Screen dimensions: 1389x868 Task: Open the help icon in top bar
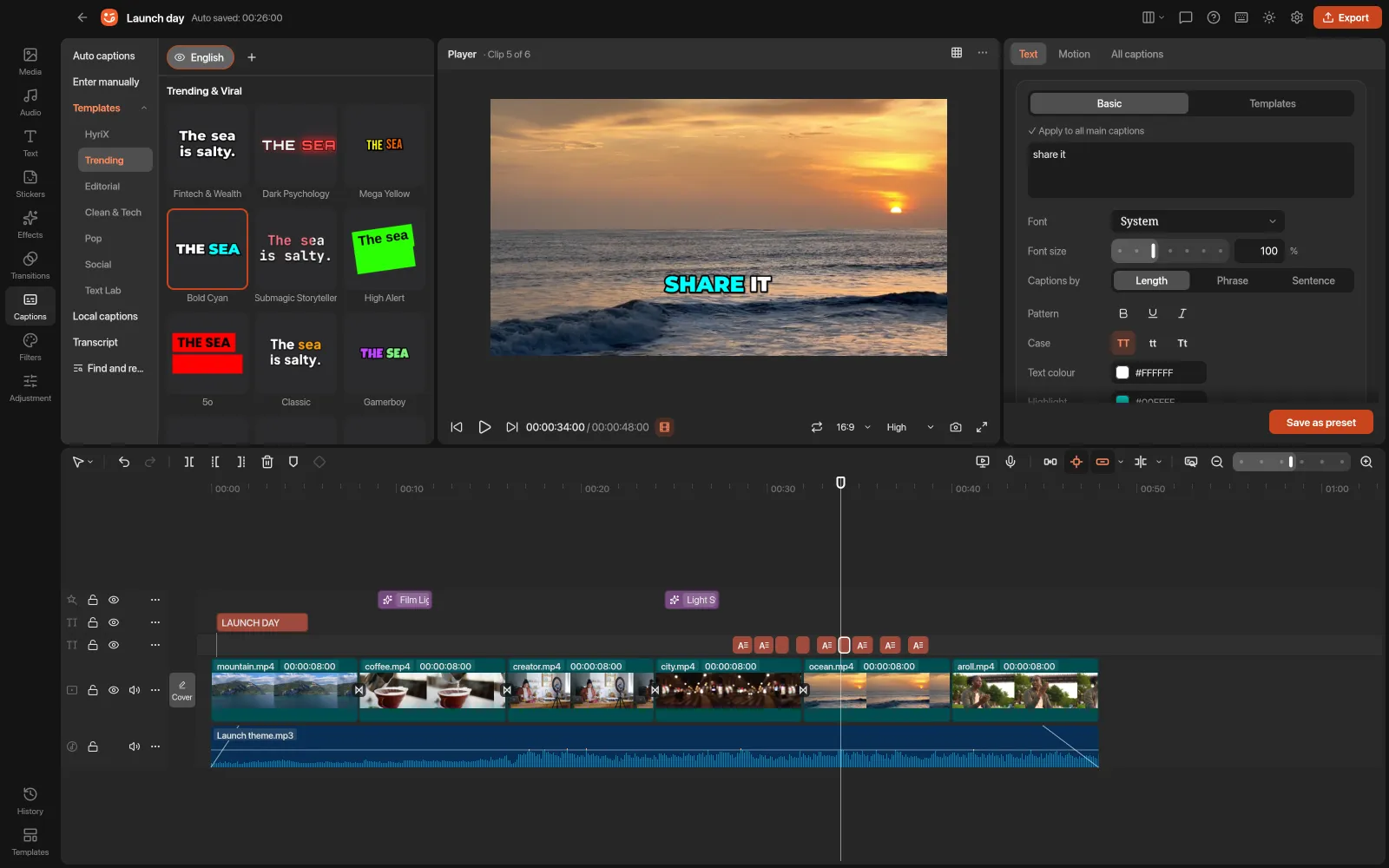(1214, 17)
